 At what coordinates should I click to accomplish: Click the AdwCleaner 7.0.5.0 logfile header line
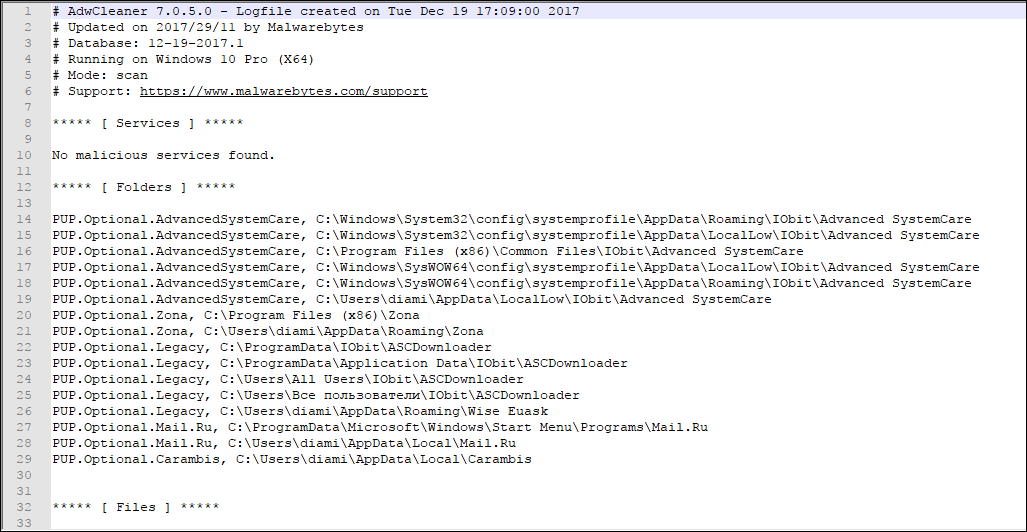(x=316, y=11)
